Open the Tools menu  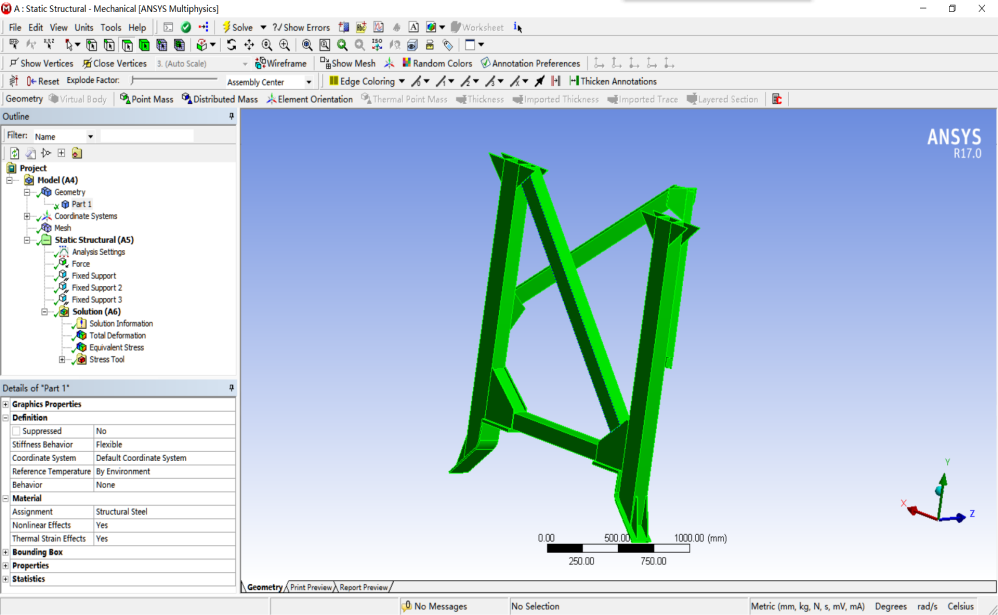(x=110, y=27)
